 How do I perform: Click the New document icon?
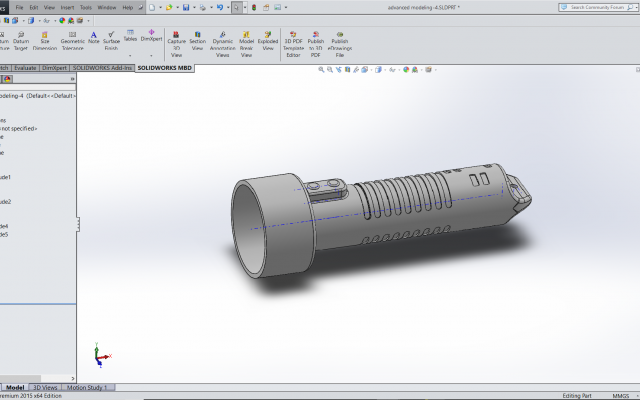point(152,7)
